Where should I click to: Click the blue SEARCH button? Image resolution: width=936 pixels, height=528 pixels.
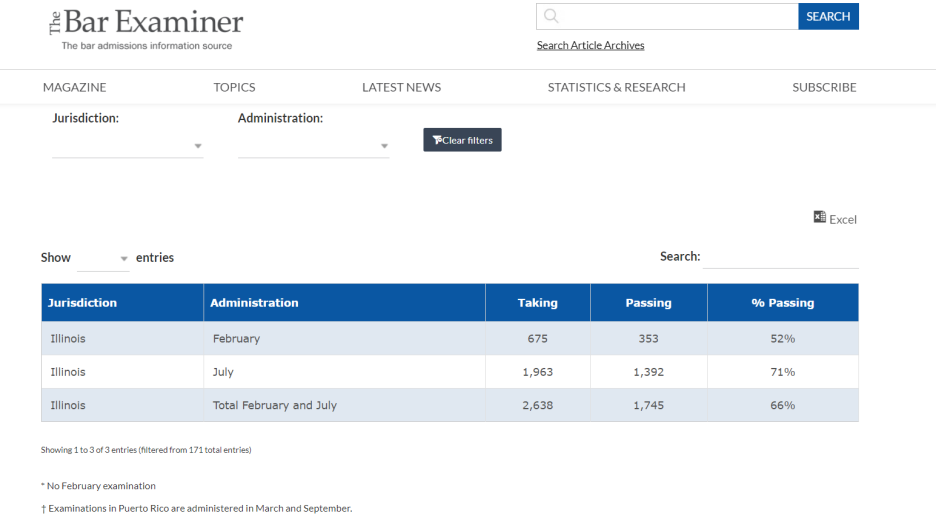(x=829, y=16)
